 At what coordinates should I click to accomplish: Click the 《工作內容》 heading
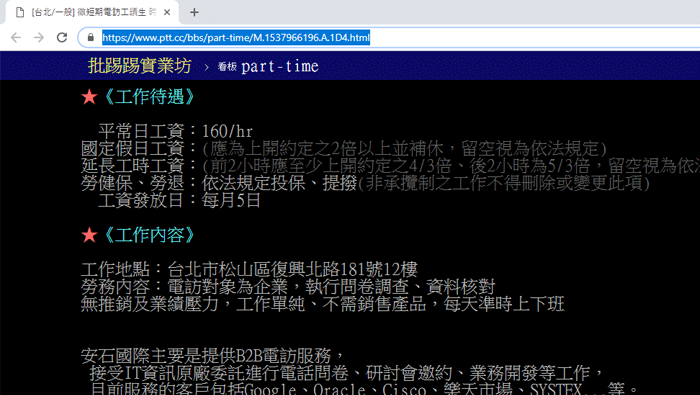[150, 235]
